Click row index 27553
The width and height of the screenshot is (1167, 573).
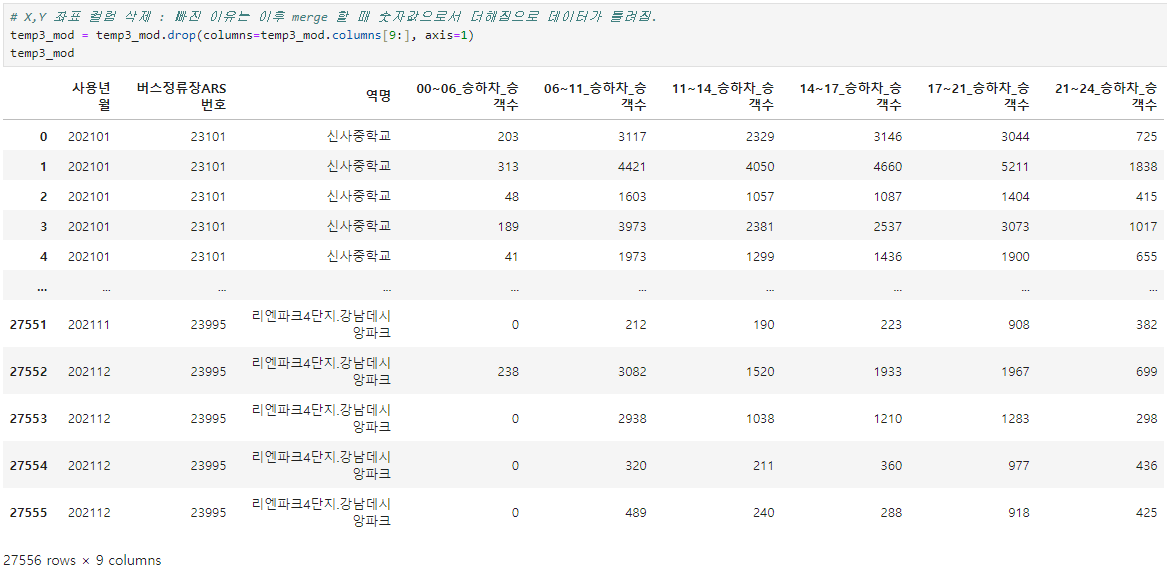tap(29, 418)
